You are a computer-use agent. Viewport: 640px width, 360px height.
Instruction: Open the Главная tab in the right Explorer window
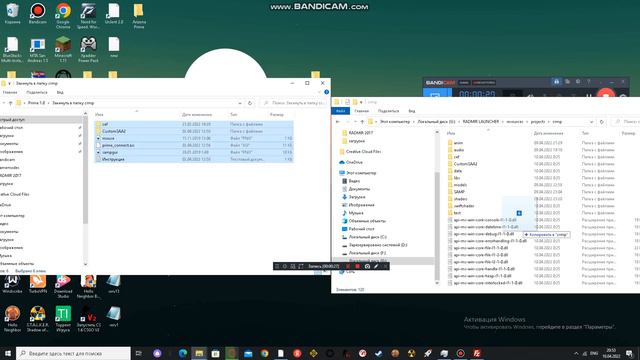pyautogui.click(x=362, y=111)
